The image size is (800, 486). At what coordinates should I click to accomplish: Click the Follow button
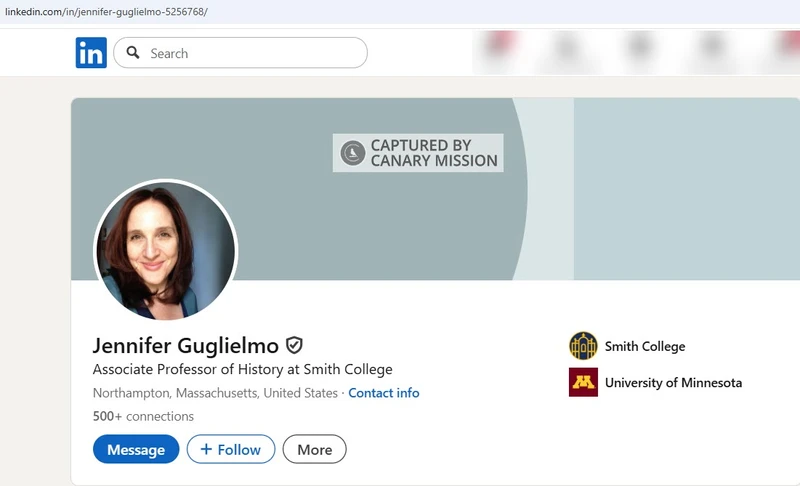tap(231, 449)
